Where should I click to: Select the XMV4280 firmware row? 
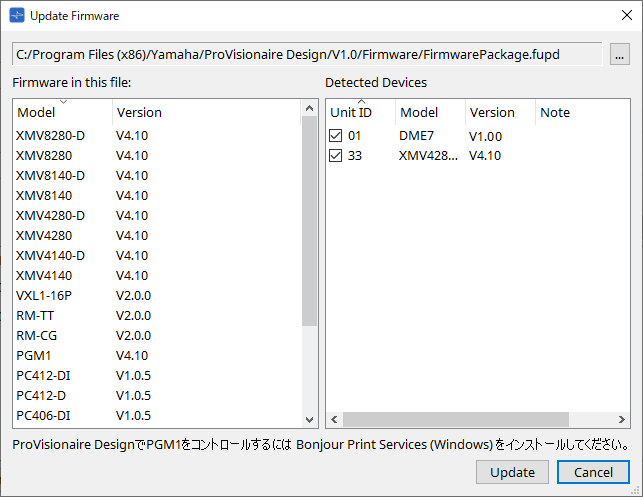[x=157, y=235]
